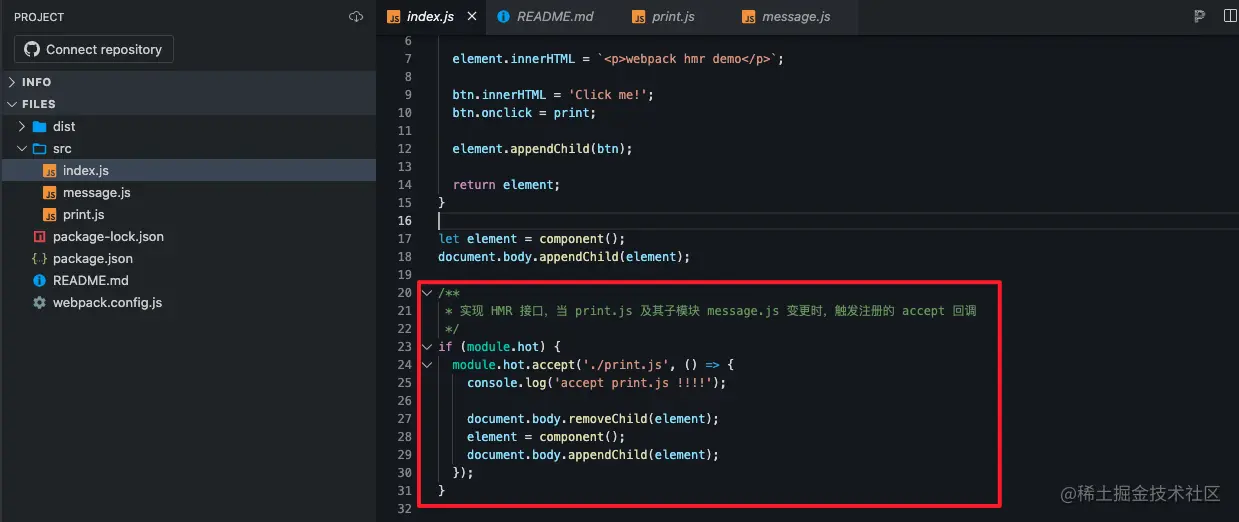Fold the comment block at line 20
Screen dimensions: 1239x522
tap(427, 293)
